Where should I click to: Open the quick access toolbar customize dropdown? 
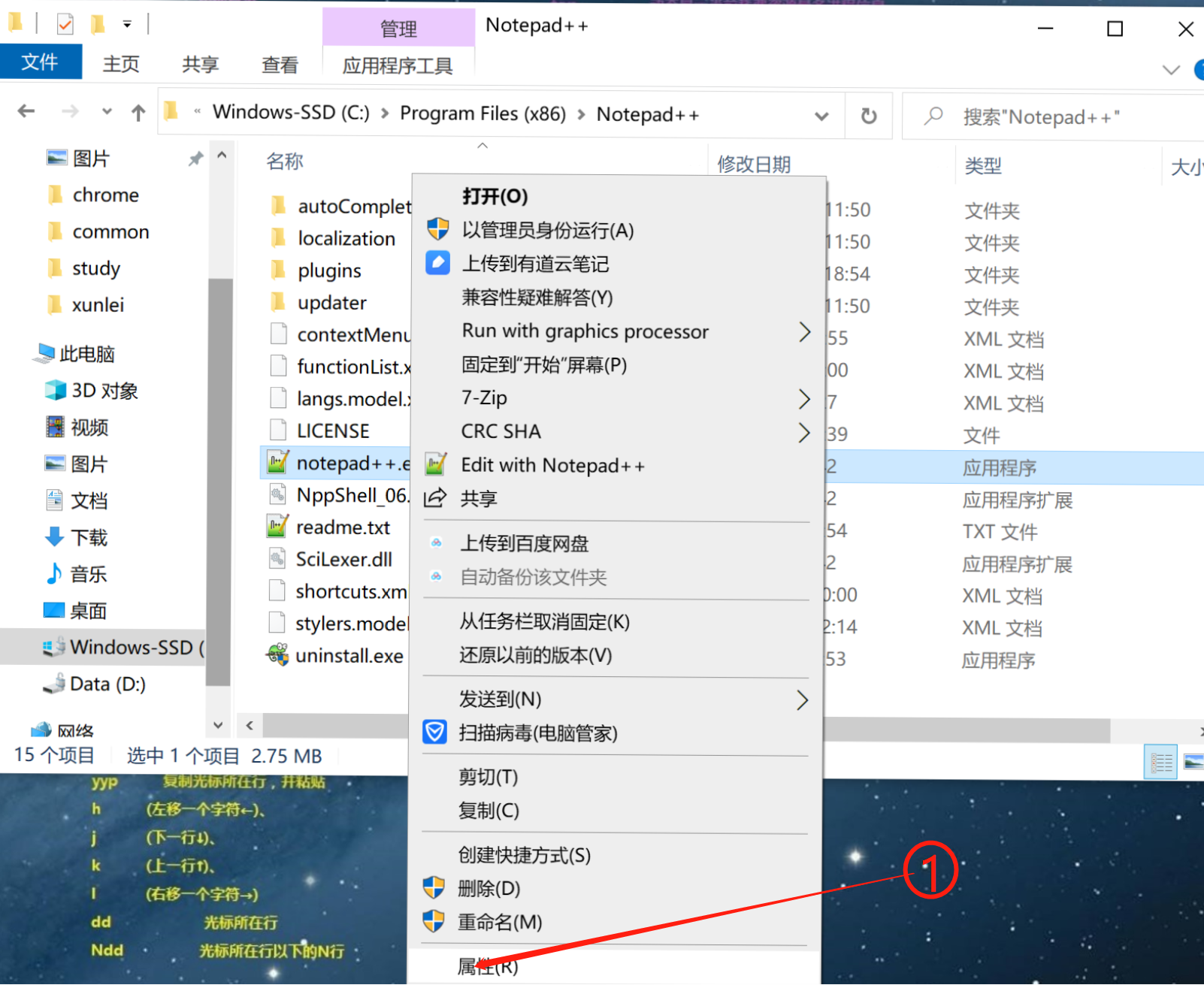pyautogui.click(x=127, y=25)
